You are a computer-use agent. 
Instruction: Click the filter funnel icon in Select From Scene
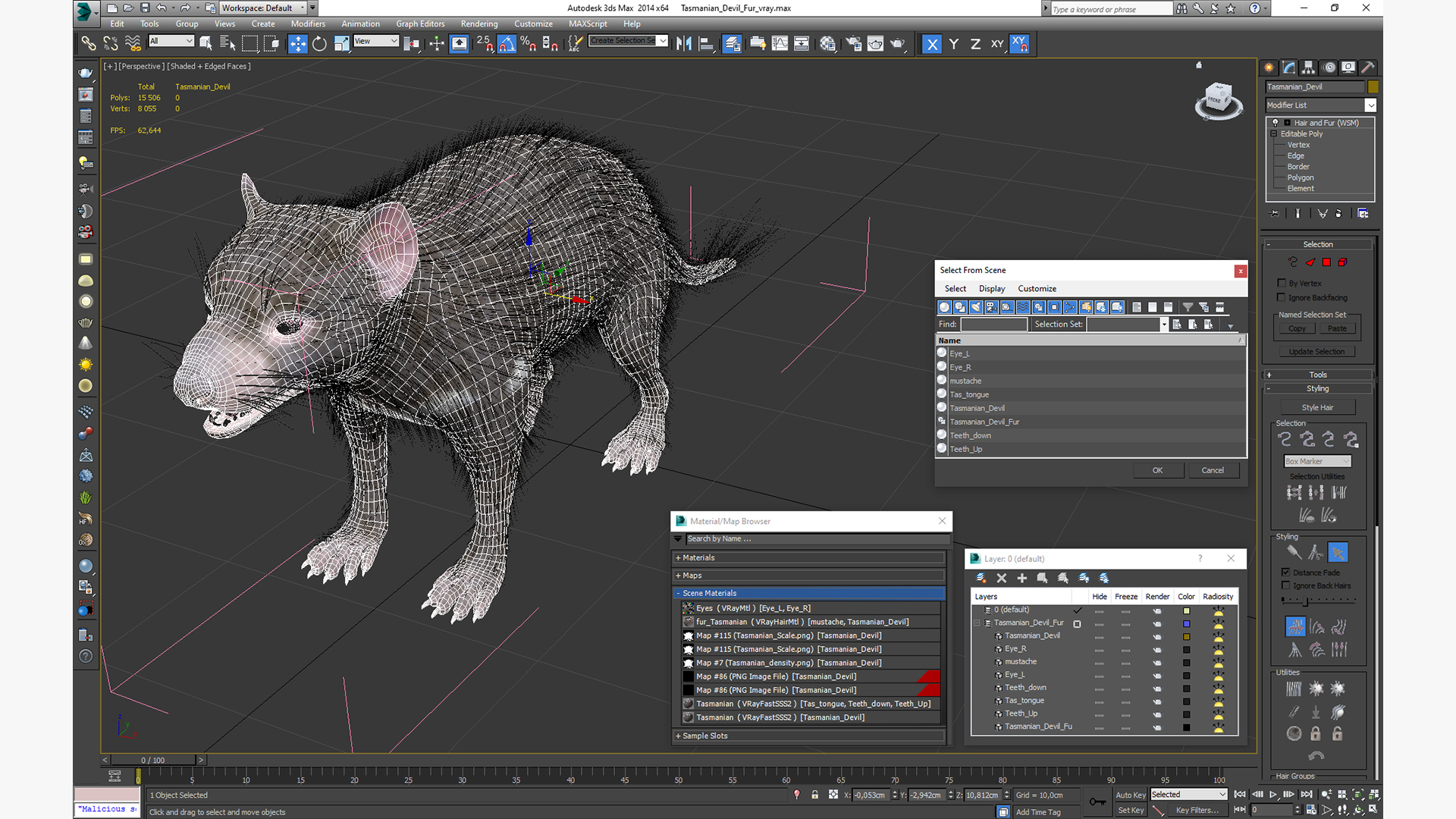tap(1188, 307)
